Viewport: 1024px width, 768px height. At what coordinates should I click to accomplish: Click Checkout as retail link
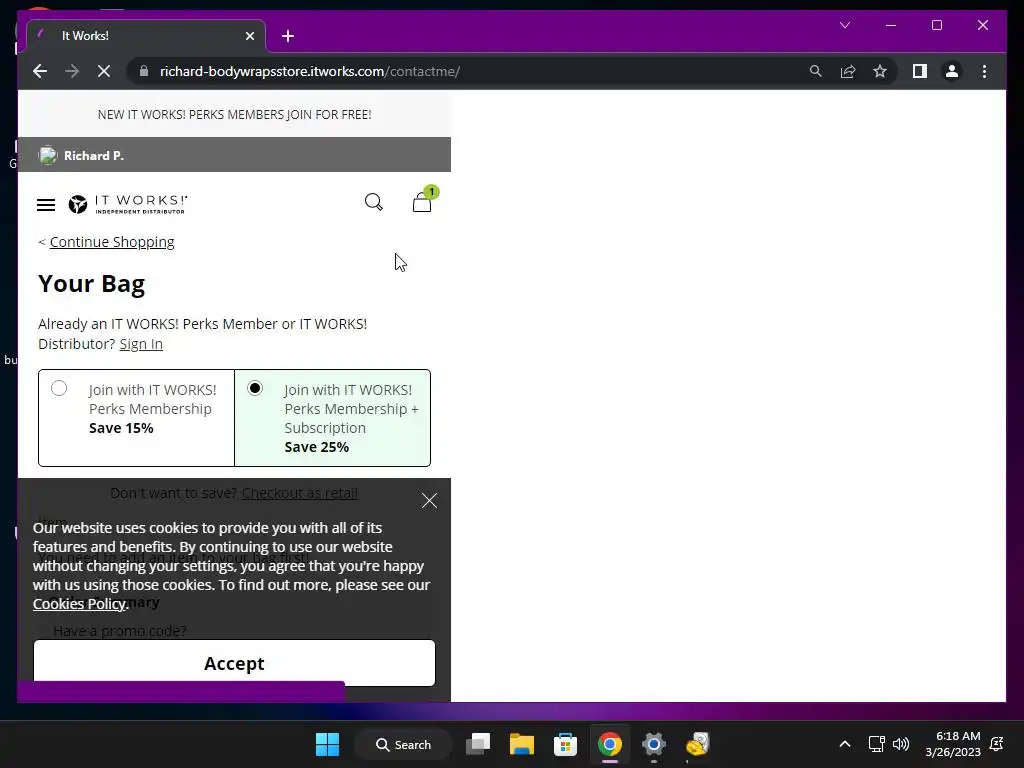click(300, 493)
